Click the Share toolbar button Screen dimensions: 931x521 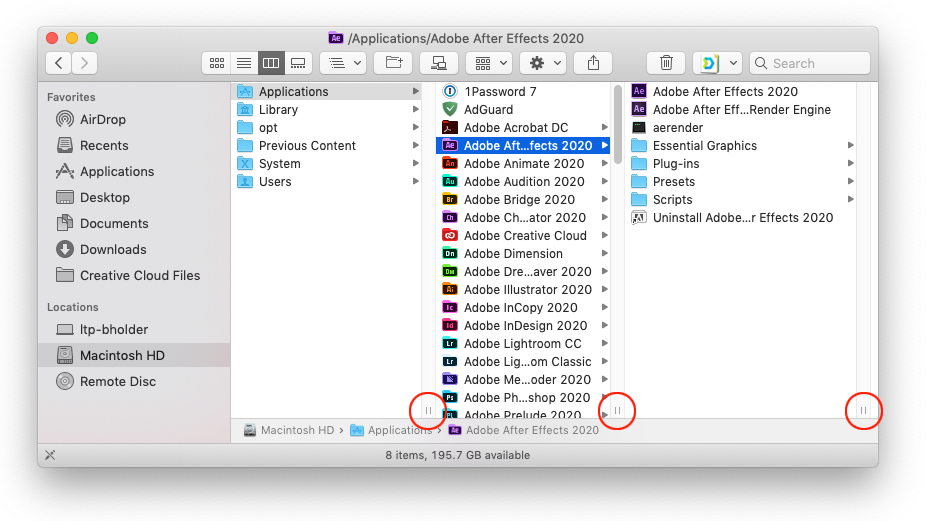(x=593, y=63)
